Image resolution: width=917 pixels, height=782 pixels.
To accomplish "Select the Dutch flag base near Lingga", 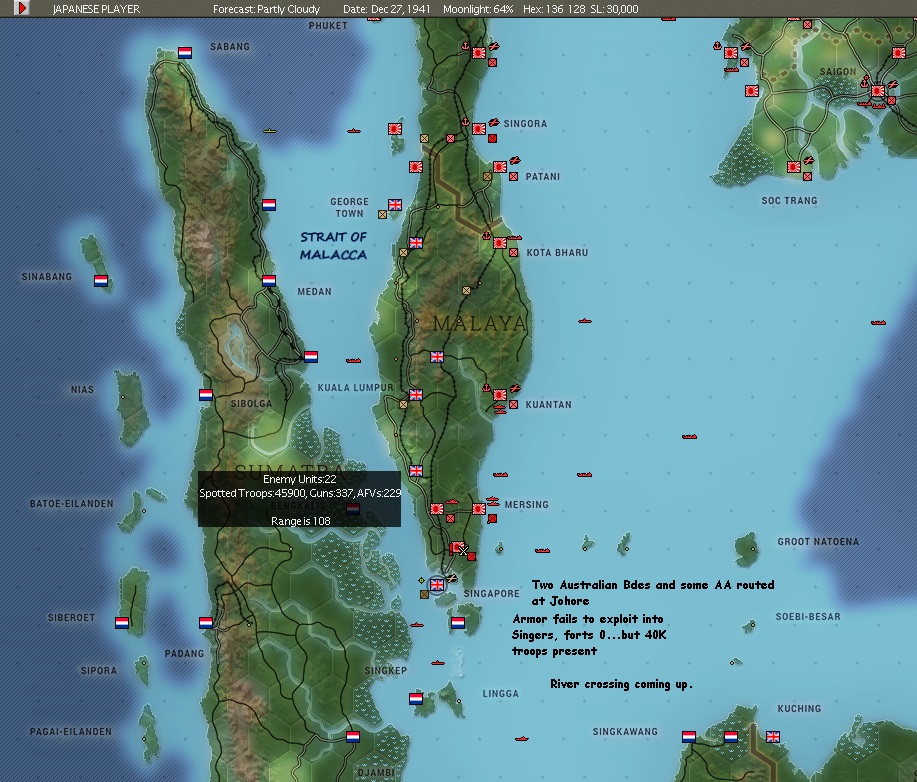I will [x=416, y=699].
